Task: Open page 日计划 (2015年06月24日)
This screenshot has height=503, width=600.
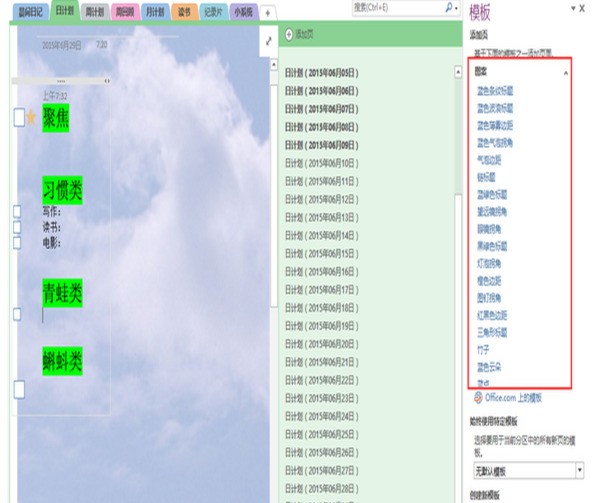Action: 322,416
